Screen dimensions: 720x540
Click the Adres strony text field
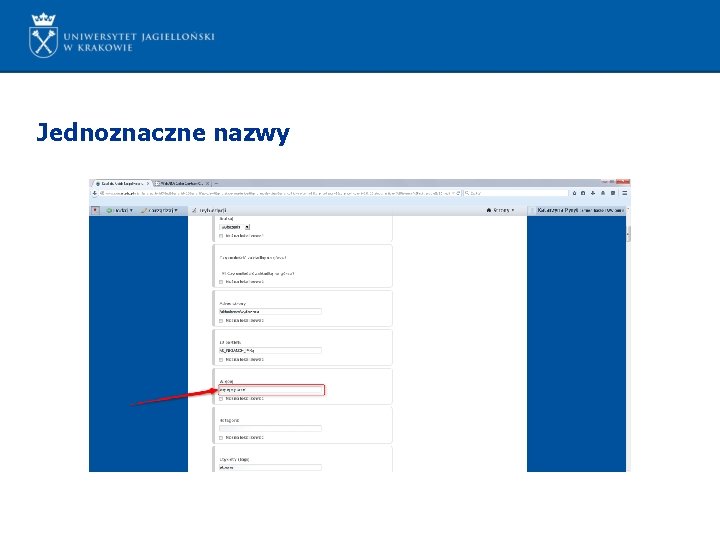pyautogui.click(x=270, y=311)
